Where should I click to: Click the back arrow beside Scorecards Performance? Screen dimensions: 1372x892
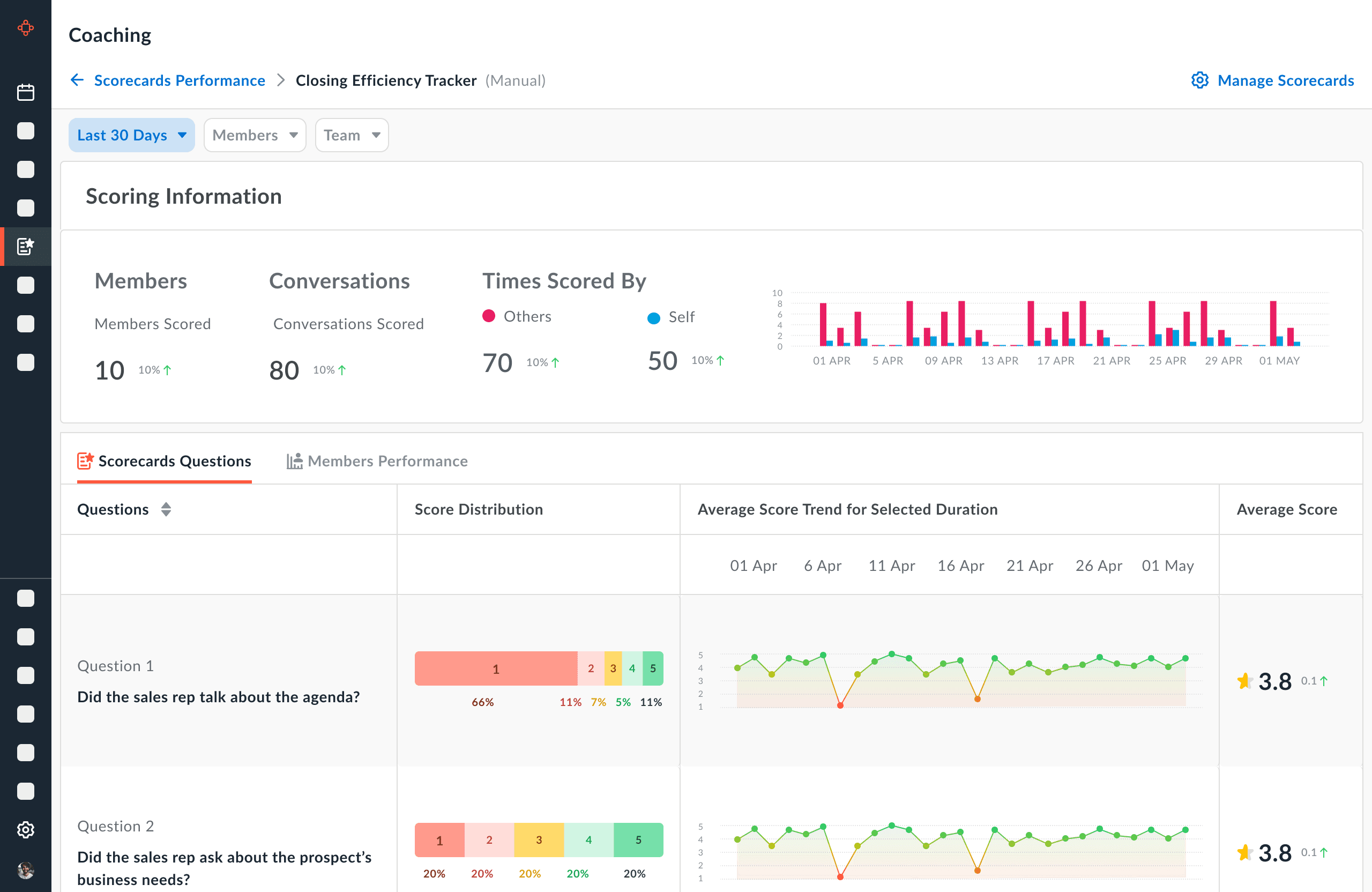[77, 80]
